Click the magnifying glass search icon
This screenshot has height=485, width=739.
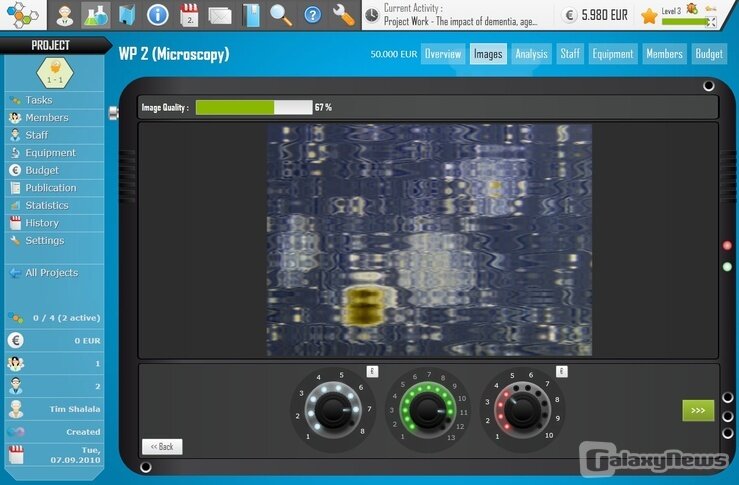tap(281, 15)
